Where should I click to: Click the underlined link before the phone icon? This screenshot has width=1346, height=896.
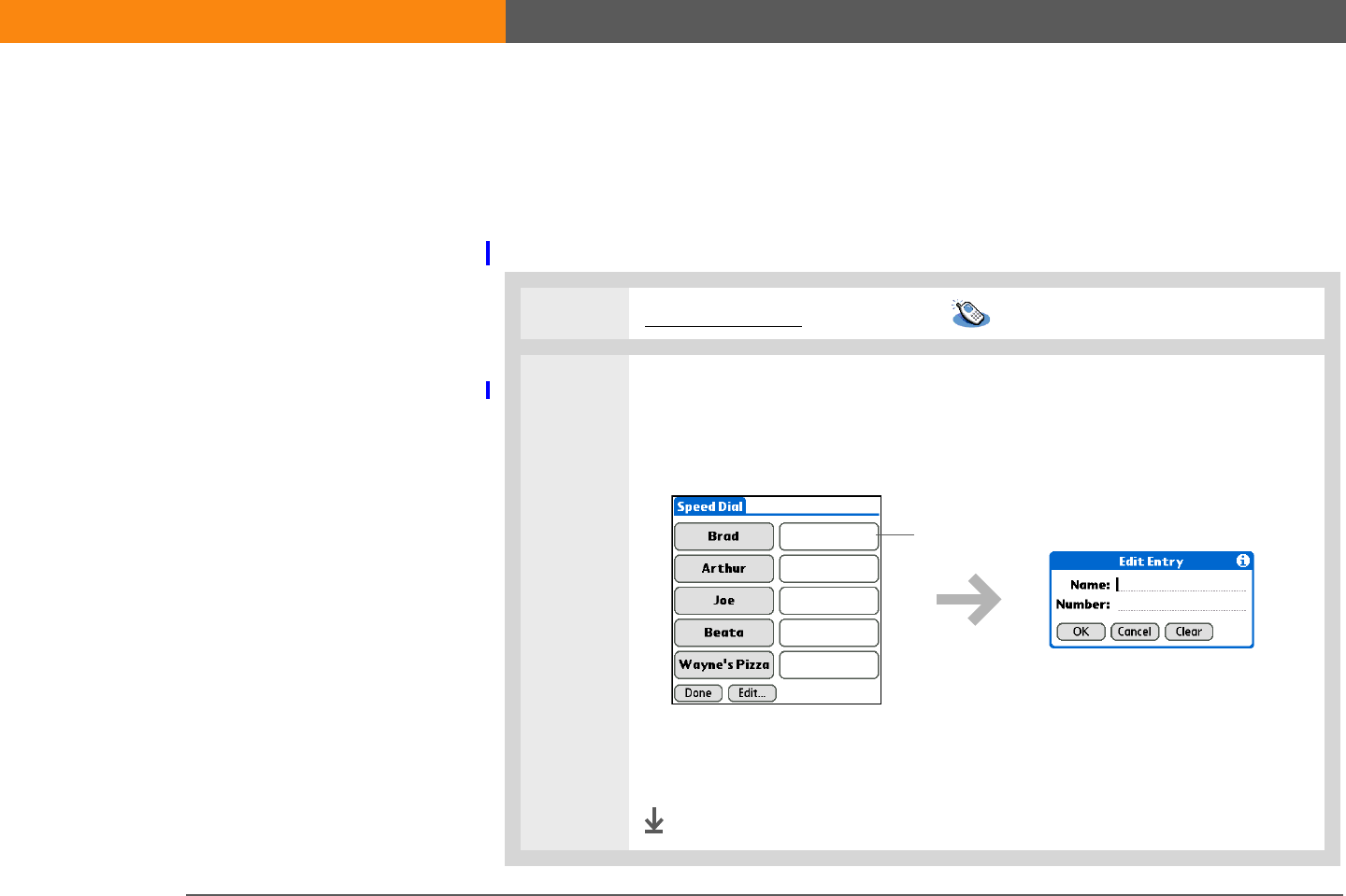tap(723, 318)
